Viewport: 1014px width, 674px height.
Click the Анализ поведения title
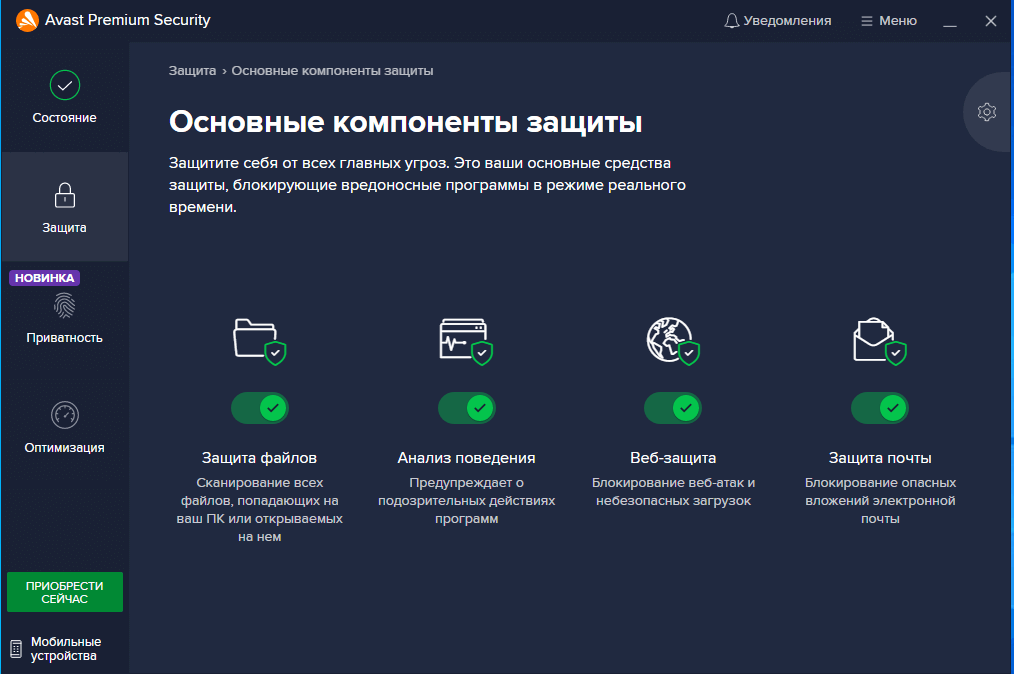(x=466, y=458)
